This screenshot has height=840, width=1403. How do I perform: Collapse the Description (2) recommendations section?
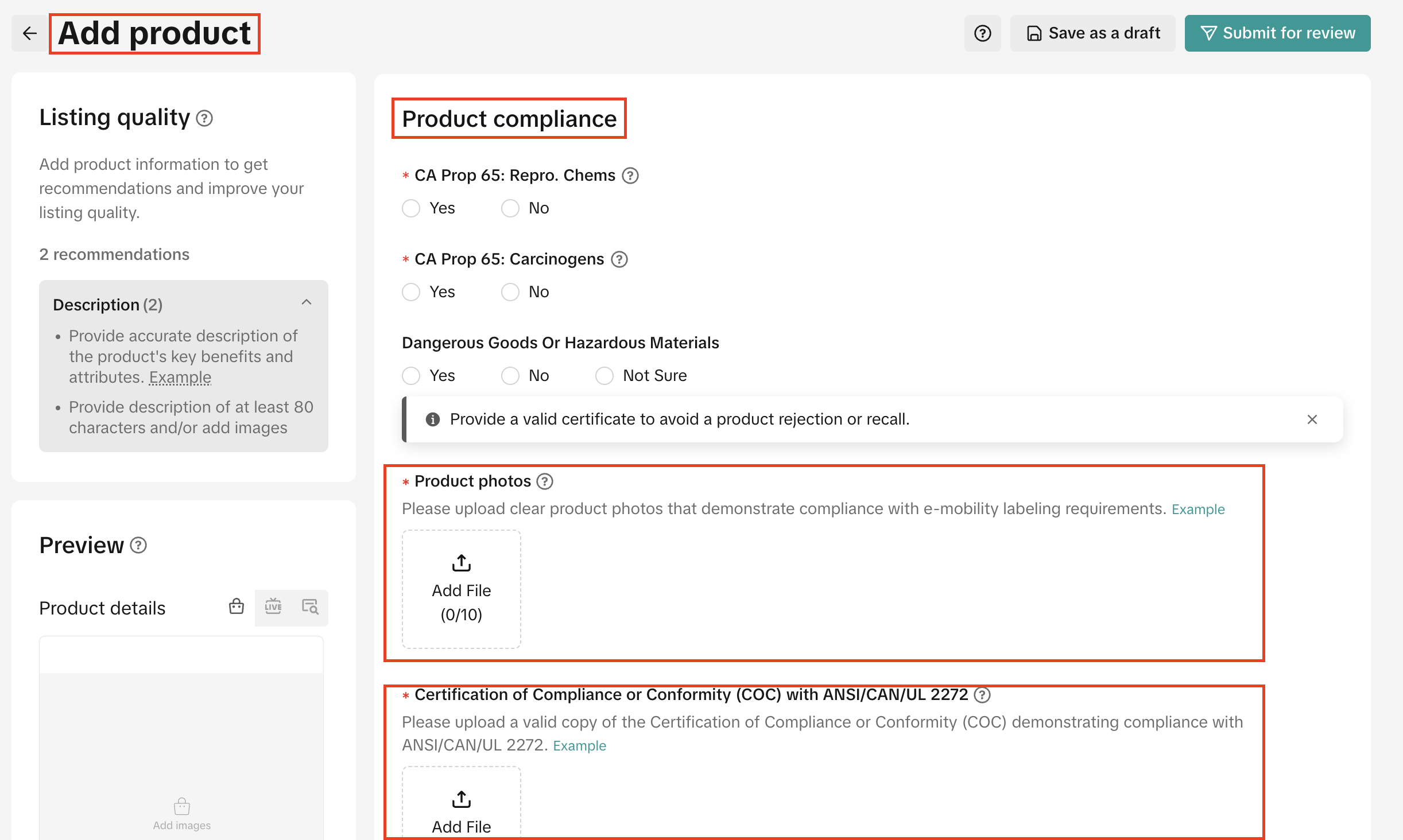[x=307, y=303]
